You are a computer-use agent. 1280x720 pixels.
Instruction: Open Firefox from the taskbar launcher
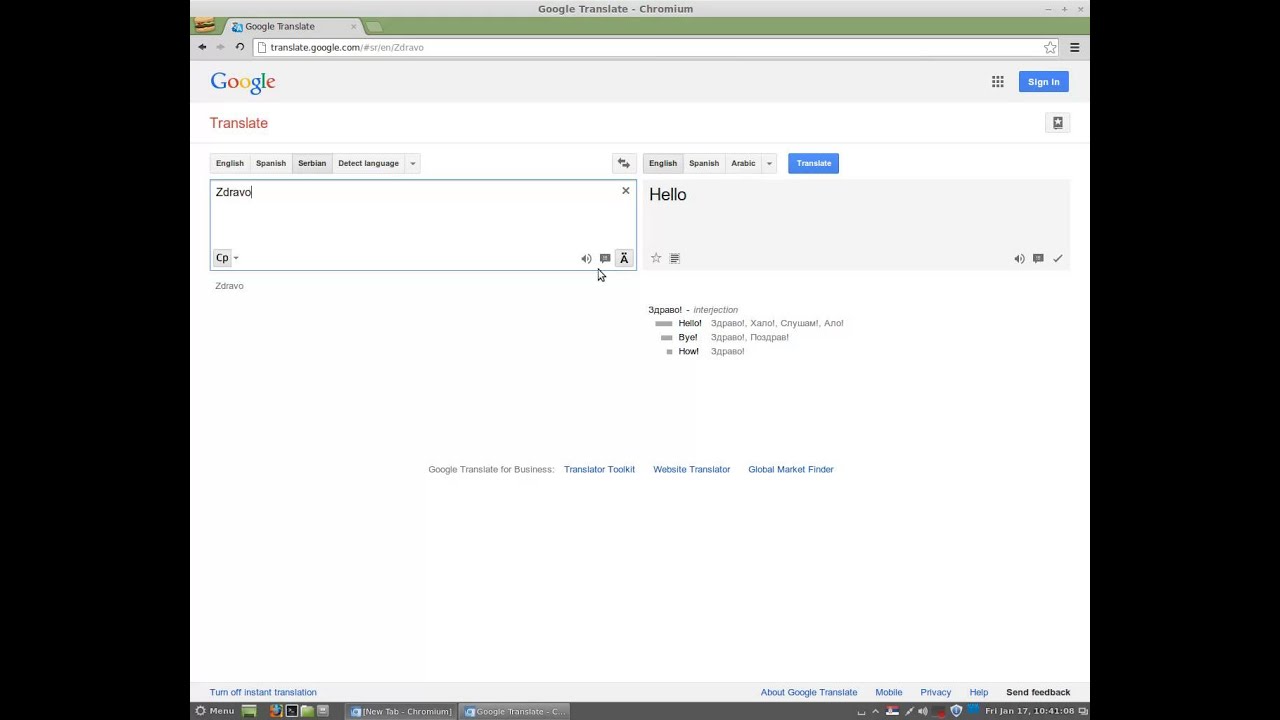coord(276,711)
